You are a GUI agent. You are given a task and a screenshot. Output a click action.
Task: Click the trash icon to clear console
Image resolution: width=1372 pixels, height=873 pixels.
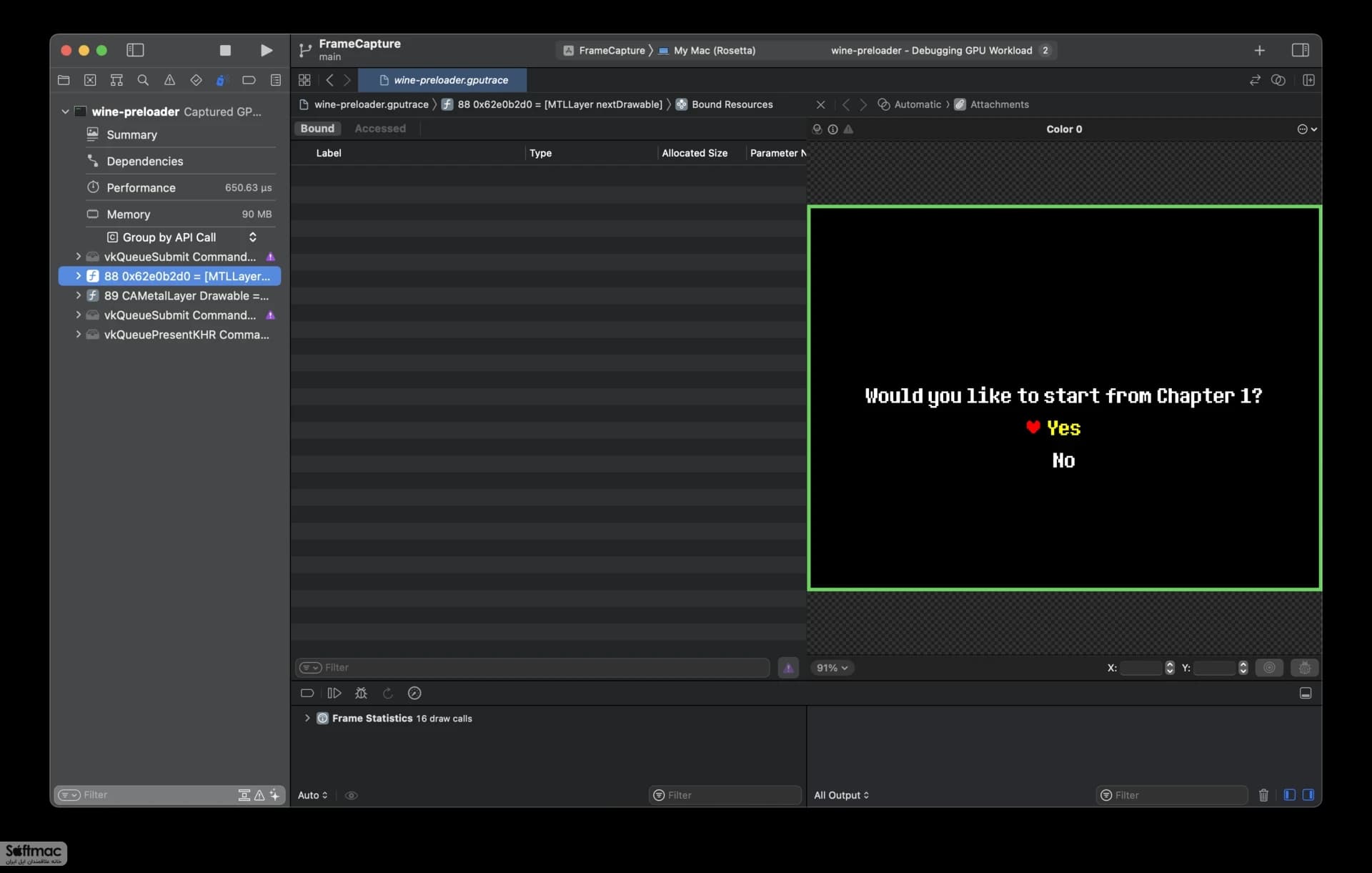[1263, 795]
